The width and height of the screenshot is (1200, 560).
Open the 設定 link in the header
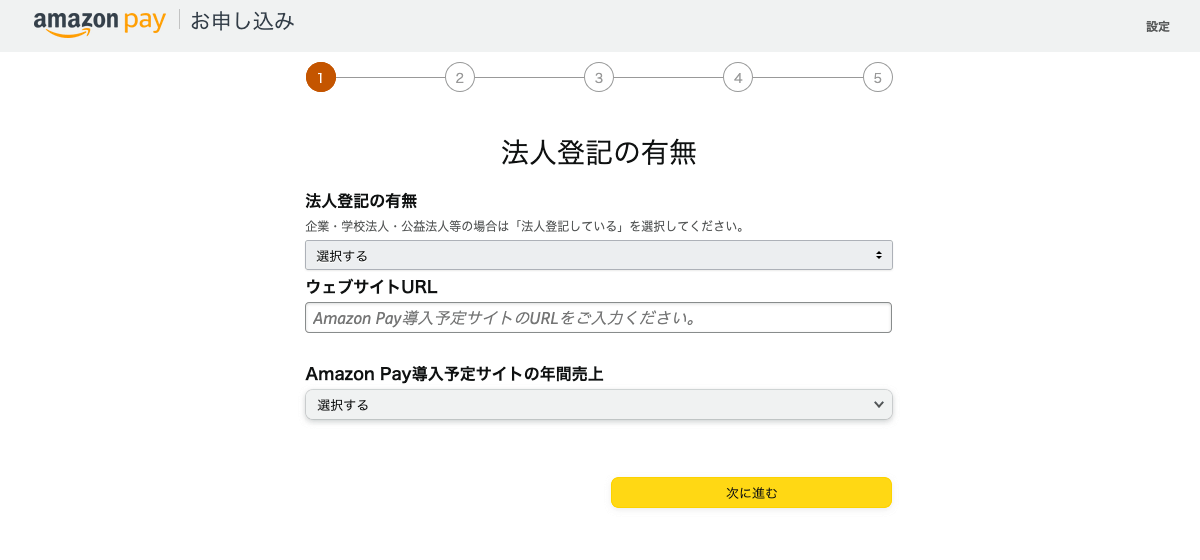coord(1157,27)
